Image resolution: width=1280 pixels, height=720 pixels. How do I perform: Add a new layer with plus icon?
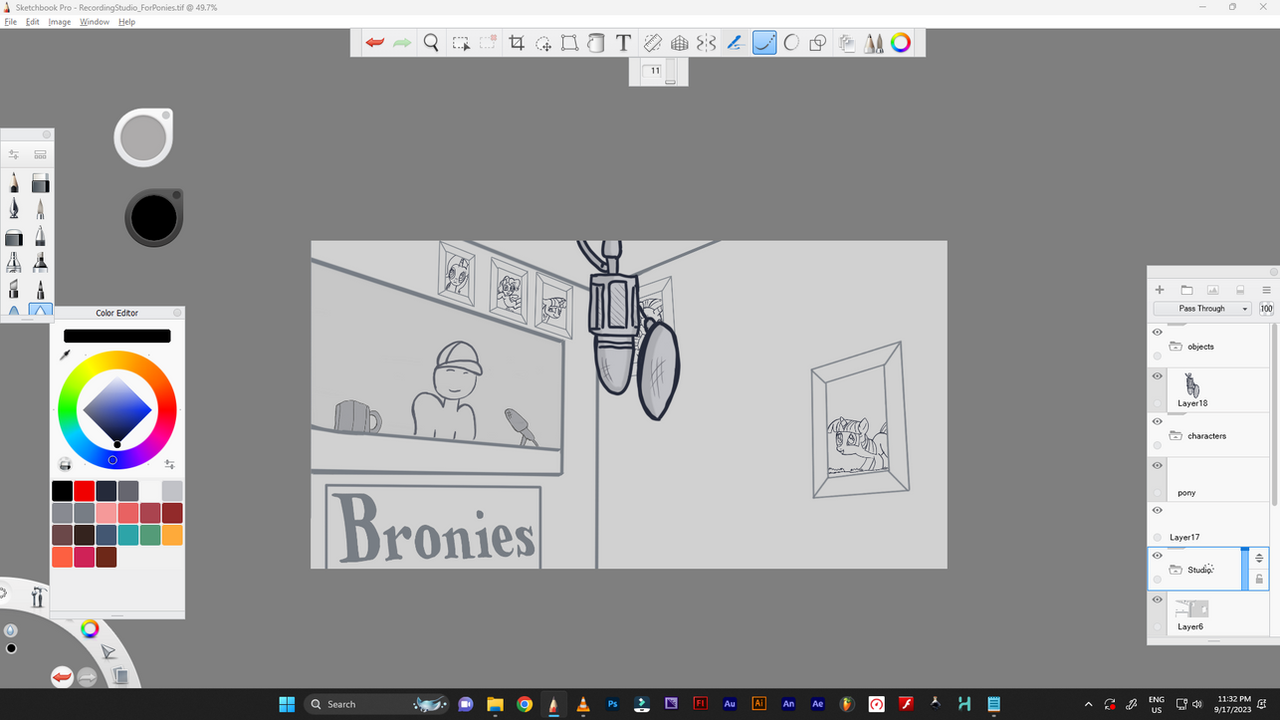(x=1160, y=290)
